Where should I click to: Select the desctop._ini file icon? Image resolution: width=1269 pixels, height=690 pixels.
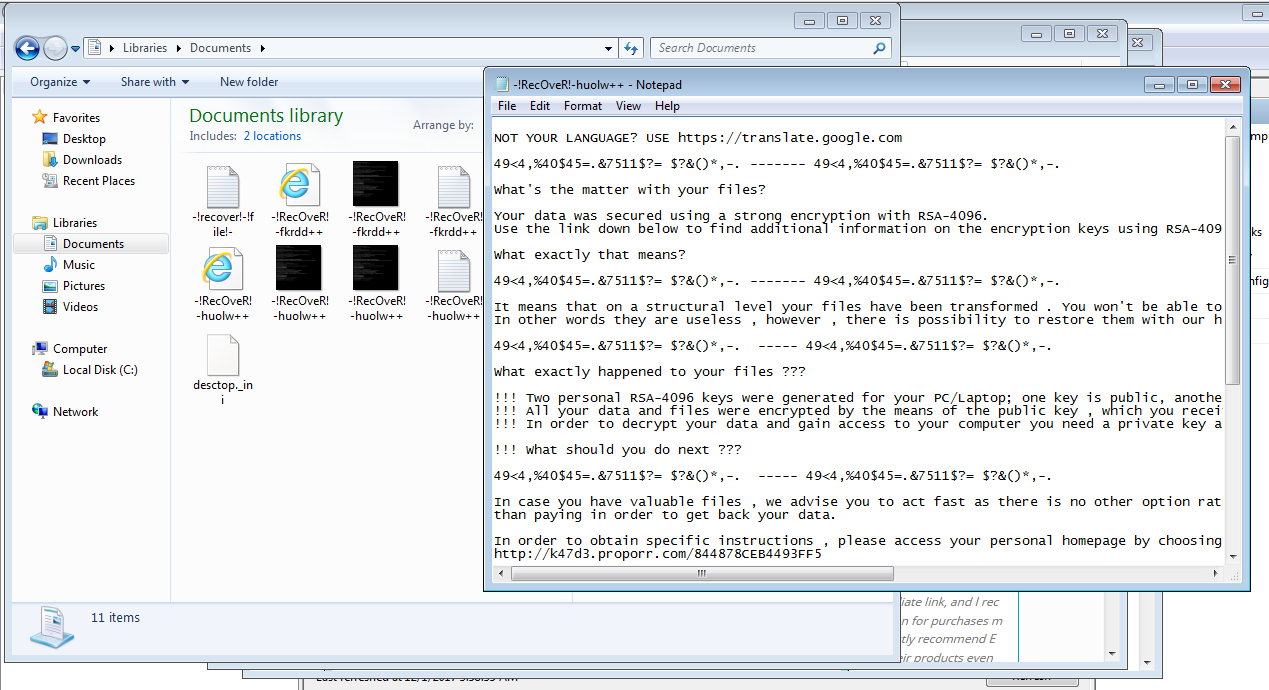pyautogui.click(x=222, y=356)
